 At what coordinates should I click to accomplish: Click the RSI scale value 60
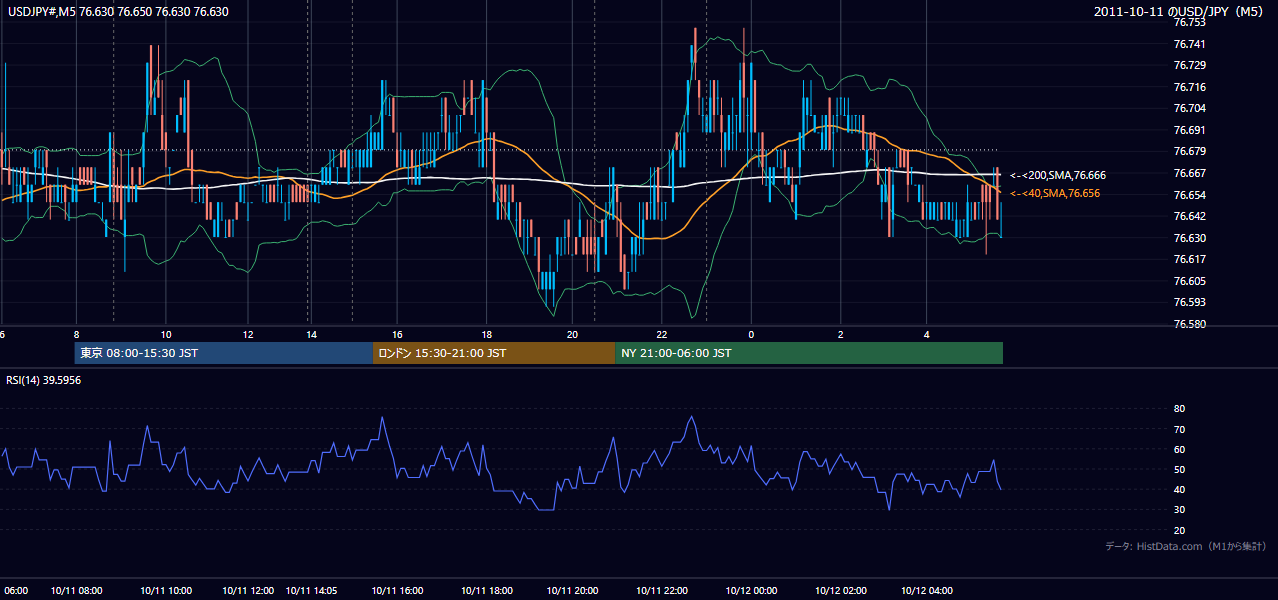[x=1179, y=449]
